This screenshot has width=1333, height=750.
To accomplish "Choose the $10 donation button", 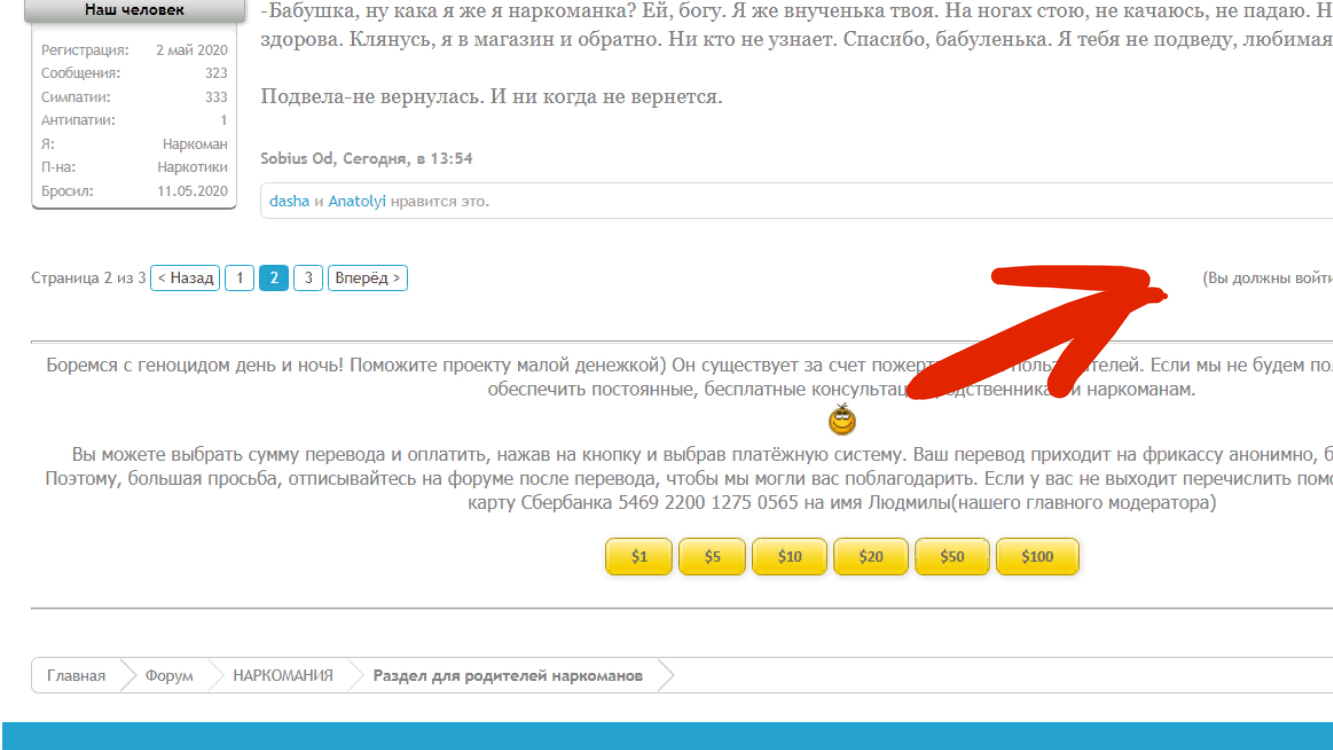I will [790, 557].
